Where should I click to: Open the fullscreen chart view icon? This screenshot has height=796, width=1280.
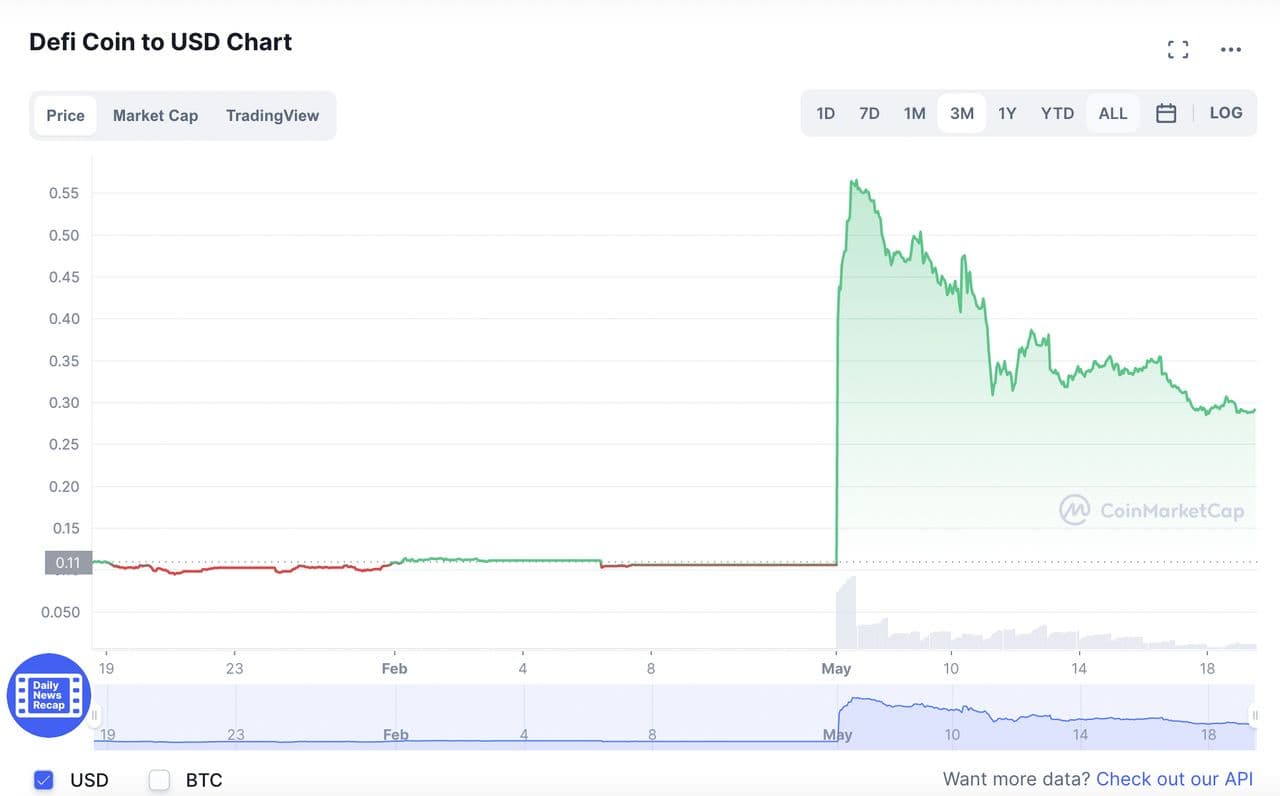click(x=1178, y=50)
